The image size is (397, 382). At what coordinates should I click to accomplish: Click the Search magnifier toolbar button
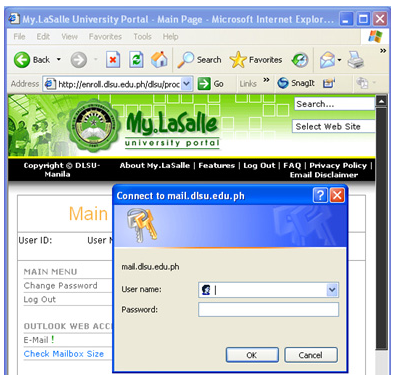(199, 60)
